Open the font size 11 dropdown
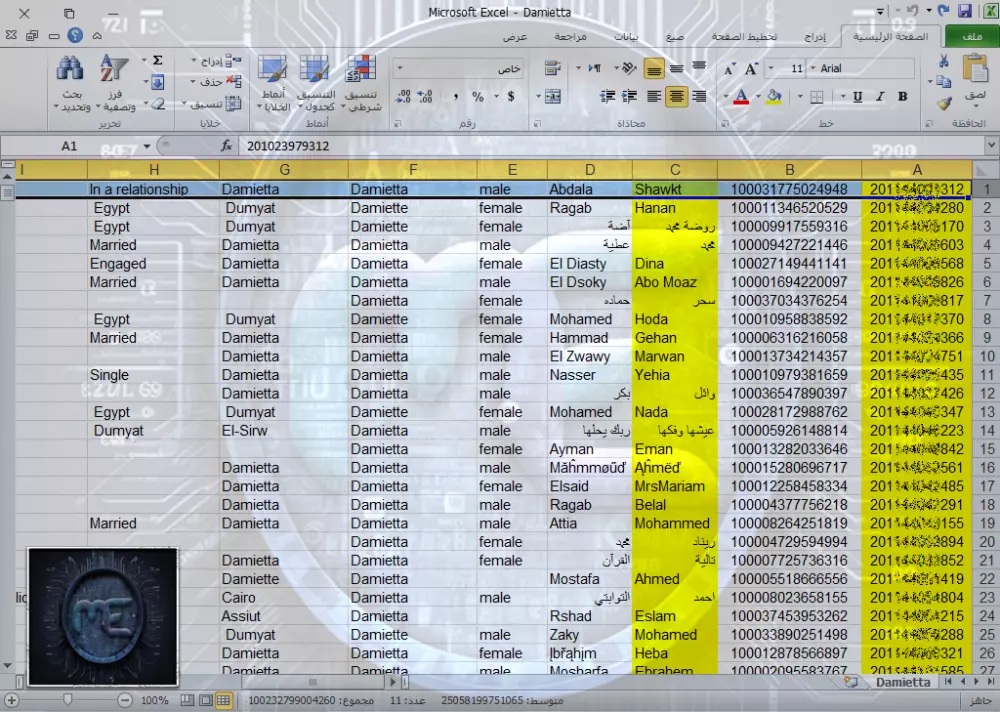 (771, 68)
